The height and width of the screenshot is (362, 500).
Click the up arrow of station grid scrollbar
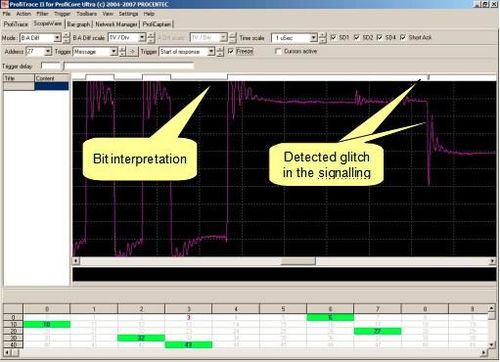[x=491, y=308]
